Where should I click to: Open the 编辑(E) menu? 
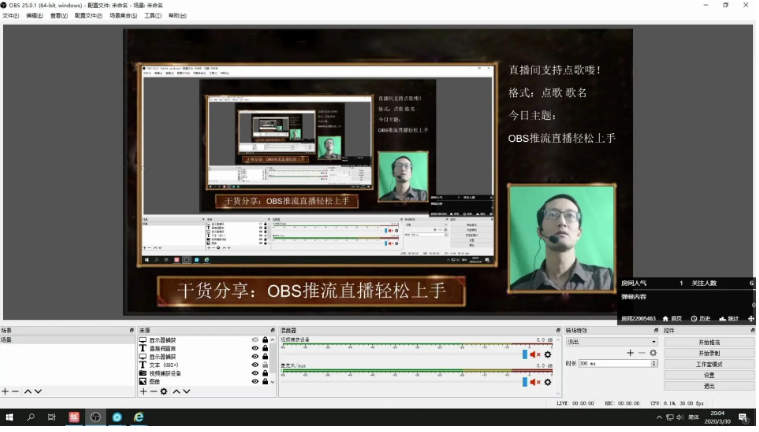[34, 15]
